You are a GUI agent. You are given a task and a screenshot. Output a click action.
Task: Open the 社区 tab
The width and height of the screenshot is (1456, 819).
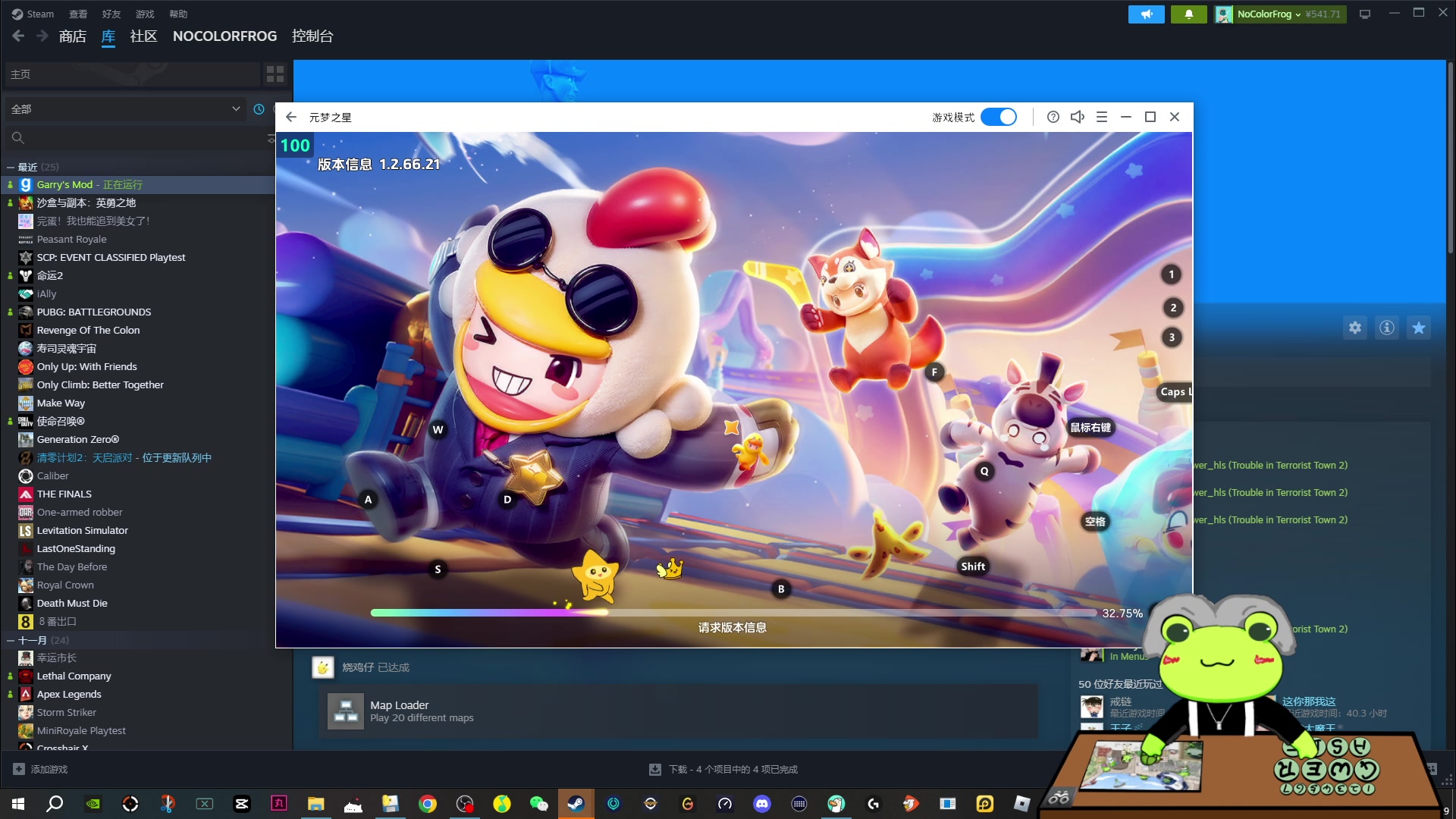click(x=143, y=36)
